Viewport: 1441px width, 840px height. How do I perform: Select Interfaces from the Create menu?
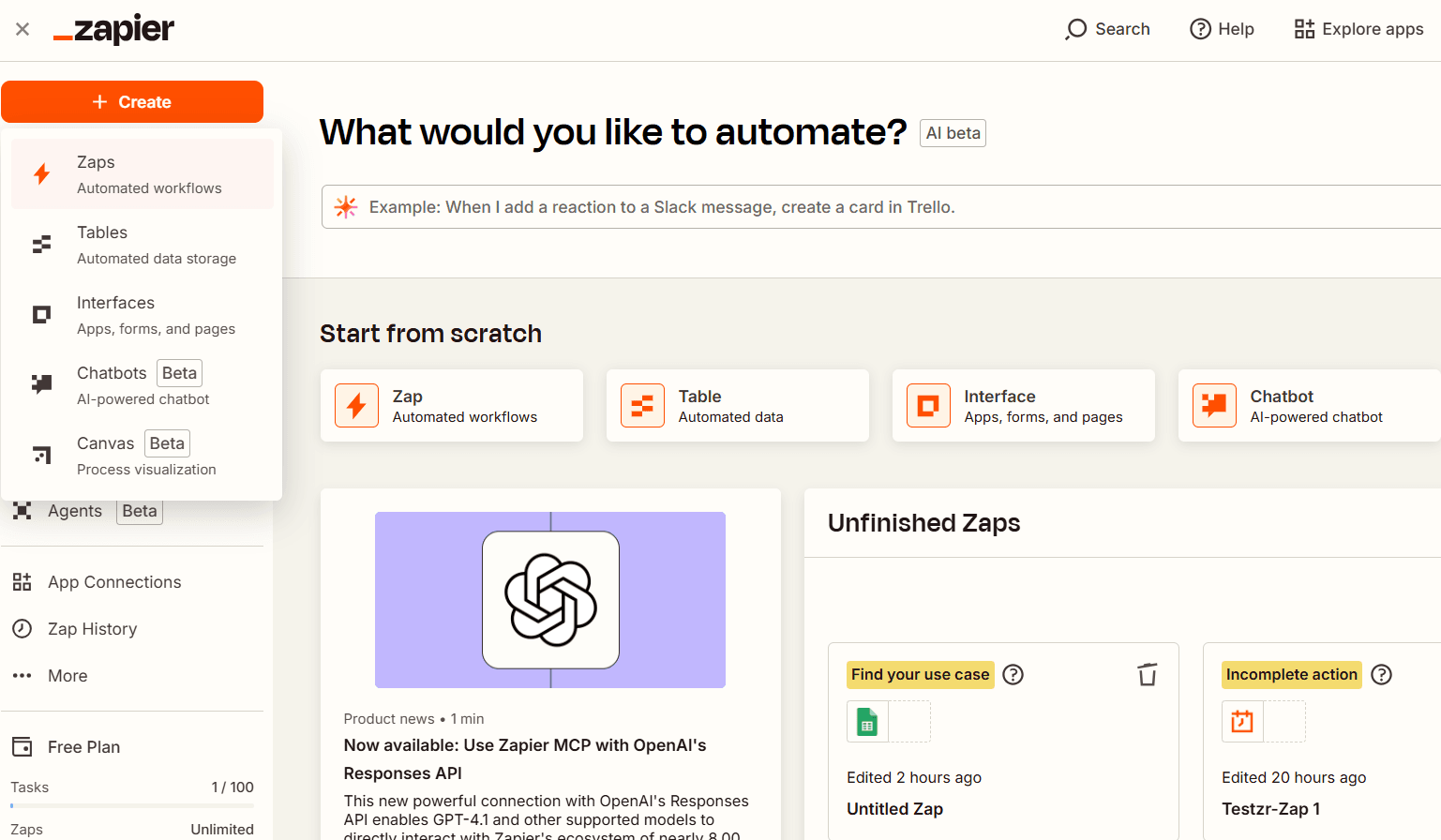[143, 315]
